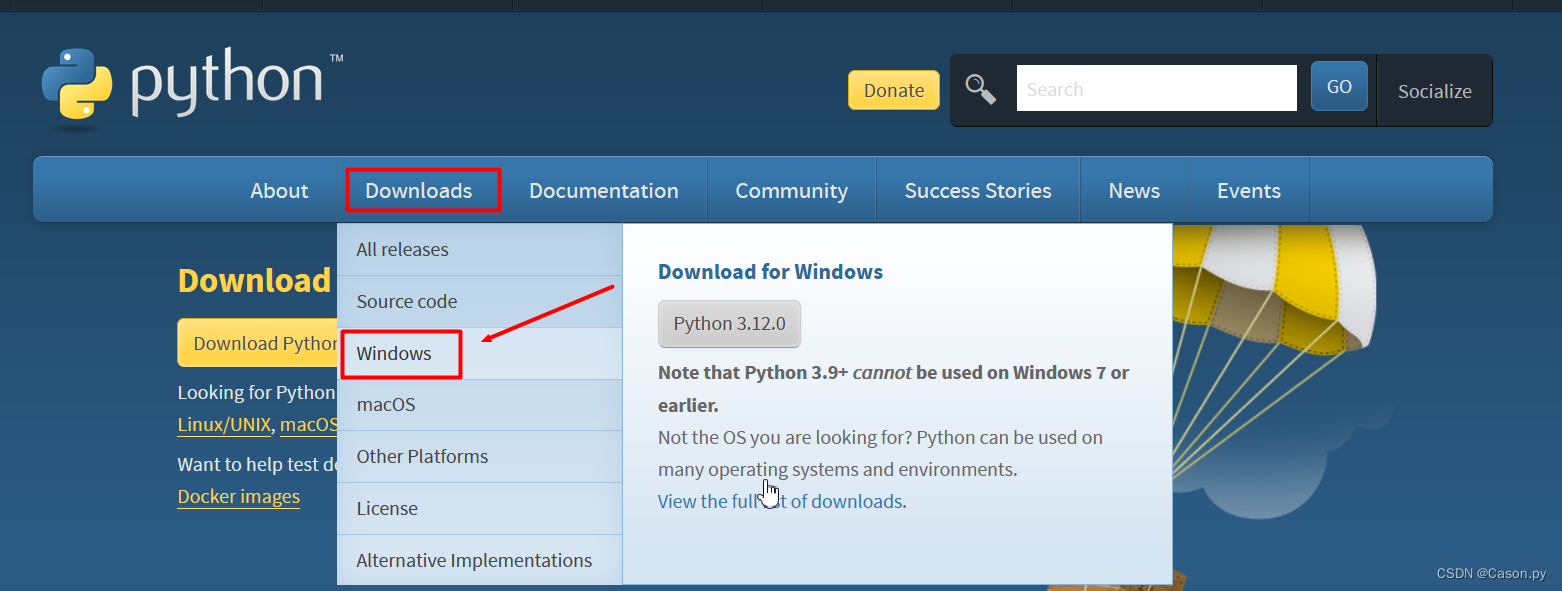
Task: Click the Download for Windows heading
Action: (x=770, y=271)
